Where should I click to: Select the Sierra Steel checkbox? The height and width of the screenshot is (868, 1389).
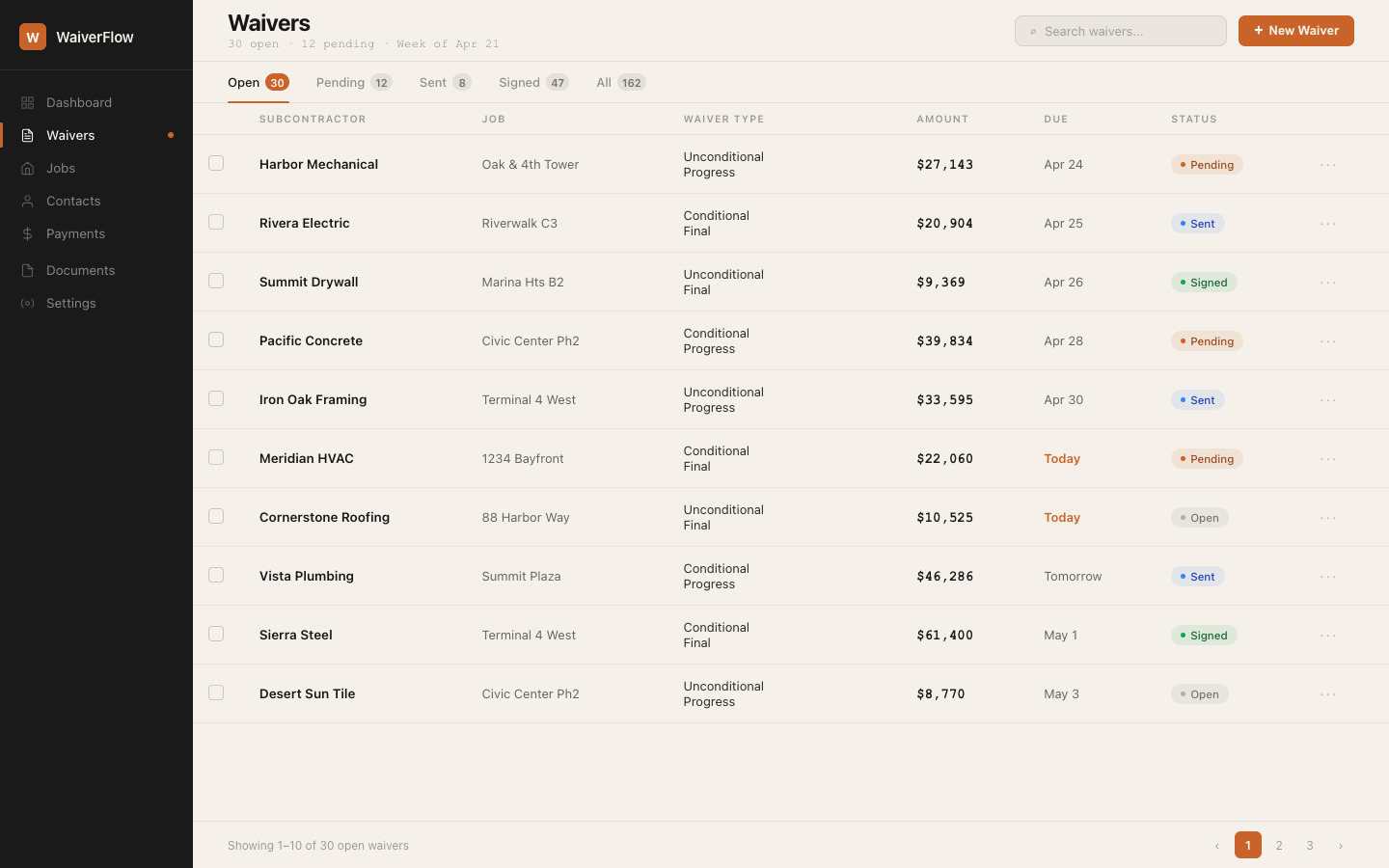[x=216, y=634]
